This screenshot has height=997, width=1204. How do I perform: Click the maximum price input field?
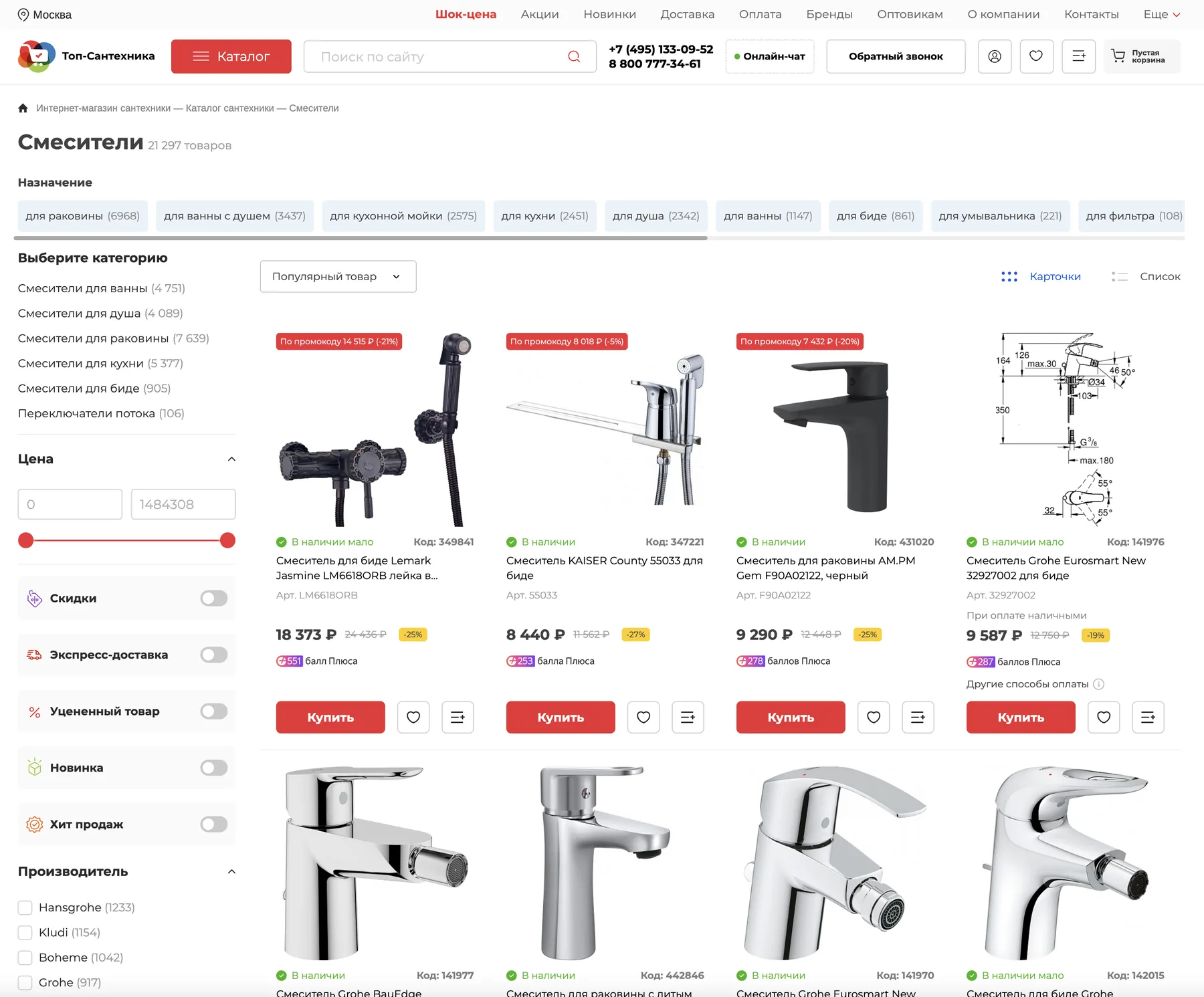(183, 504)
